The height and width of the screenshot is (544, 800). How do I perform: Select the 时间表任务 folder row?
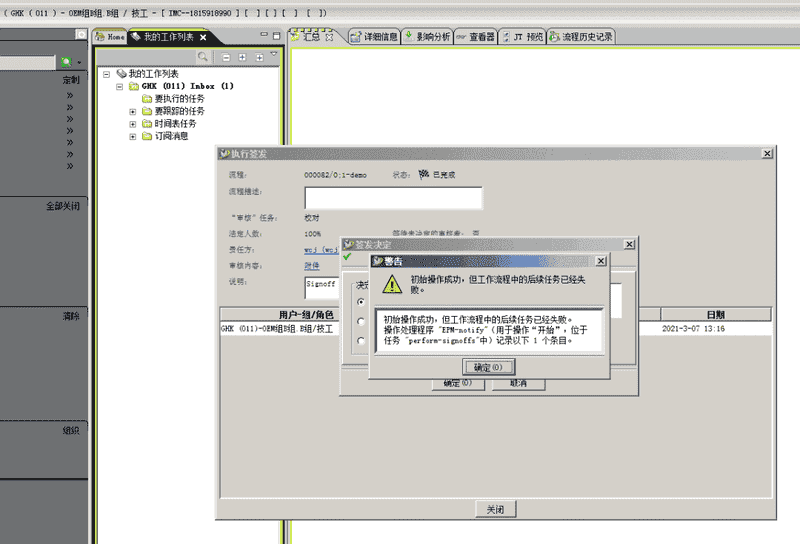(x=175, y=123)
